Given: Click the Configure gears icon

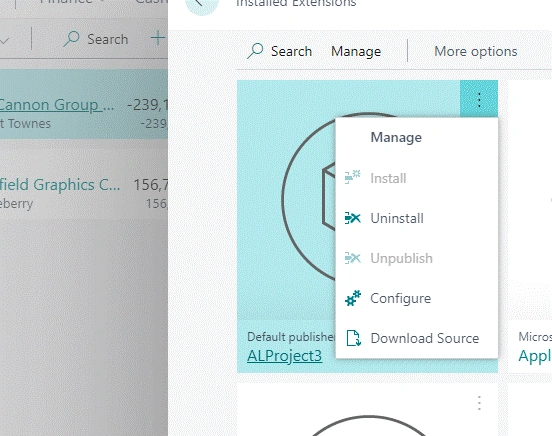Looking at the screenshot, I should (352, 298).
